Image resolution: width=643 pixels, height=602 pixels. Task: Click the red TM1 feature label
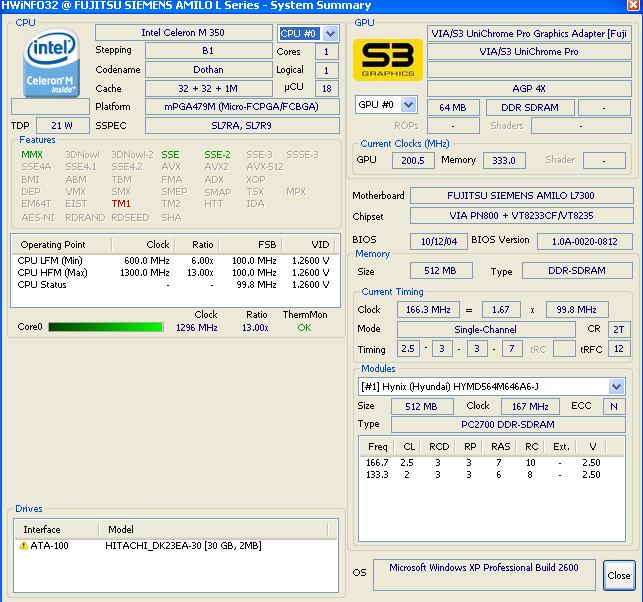121,203
